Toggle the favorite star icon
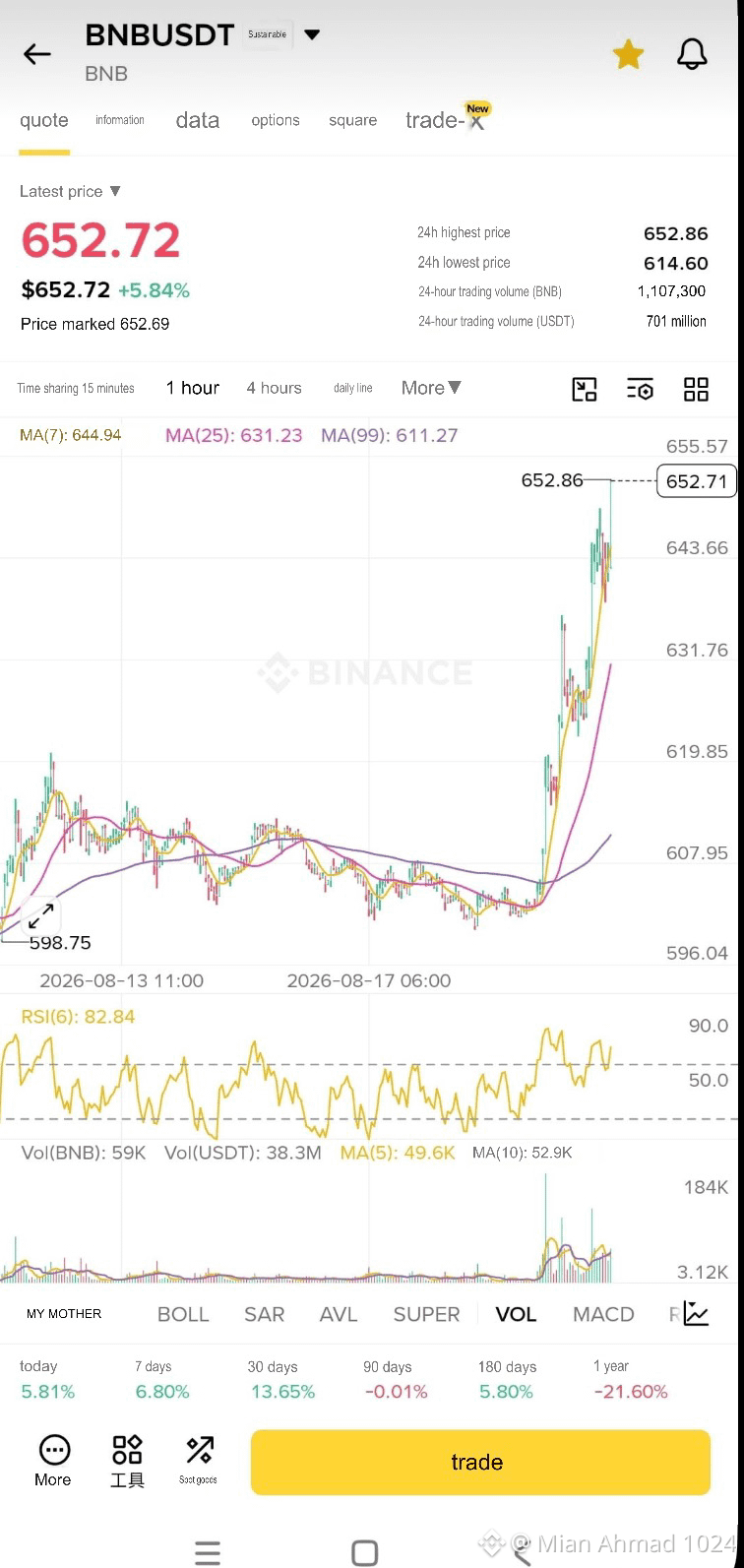Image resolution: width=744 pixels, height=1568 pixels. click(x=628, y=54)
